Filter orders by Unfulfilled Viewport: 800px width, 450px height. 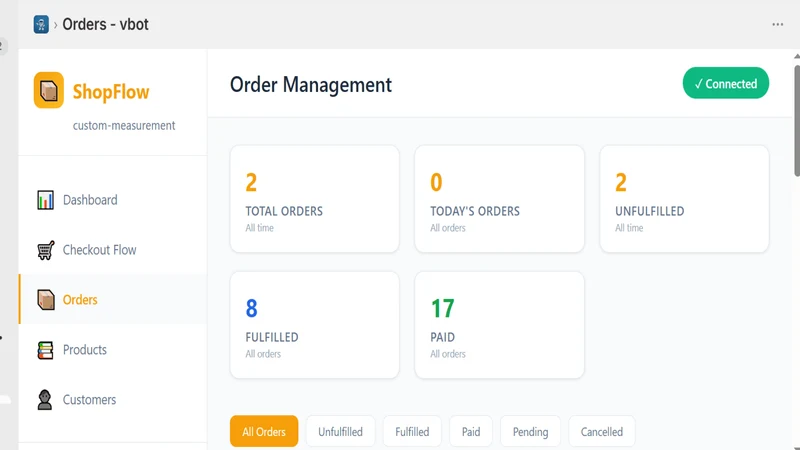(340, 432)
